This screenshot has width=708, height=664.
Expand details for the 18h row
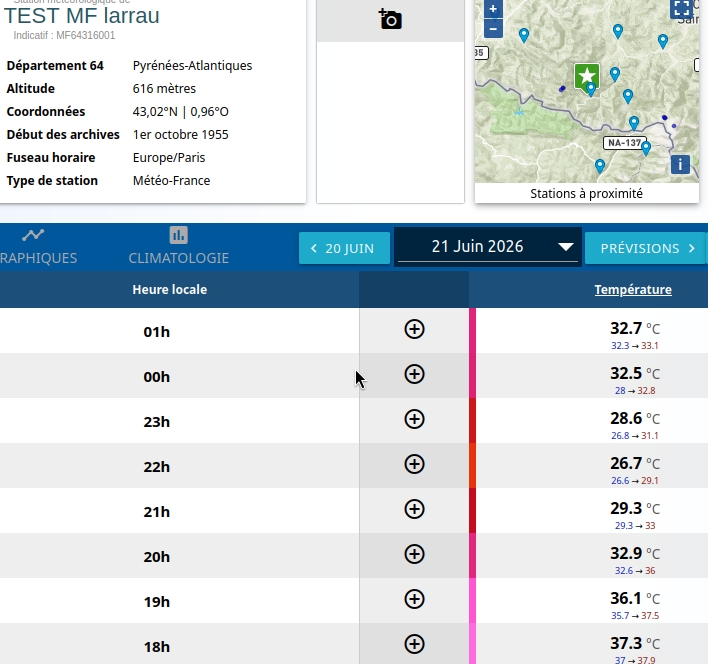coord(414,644)
